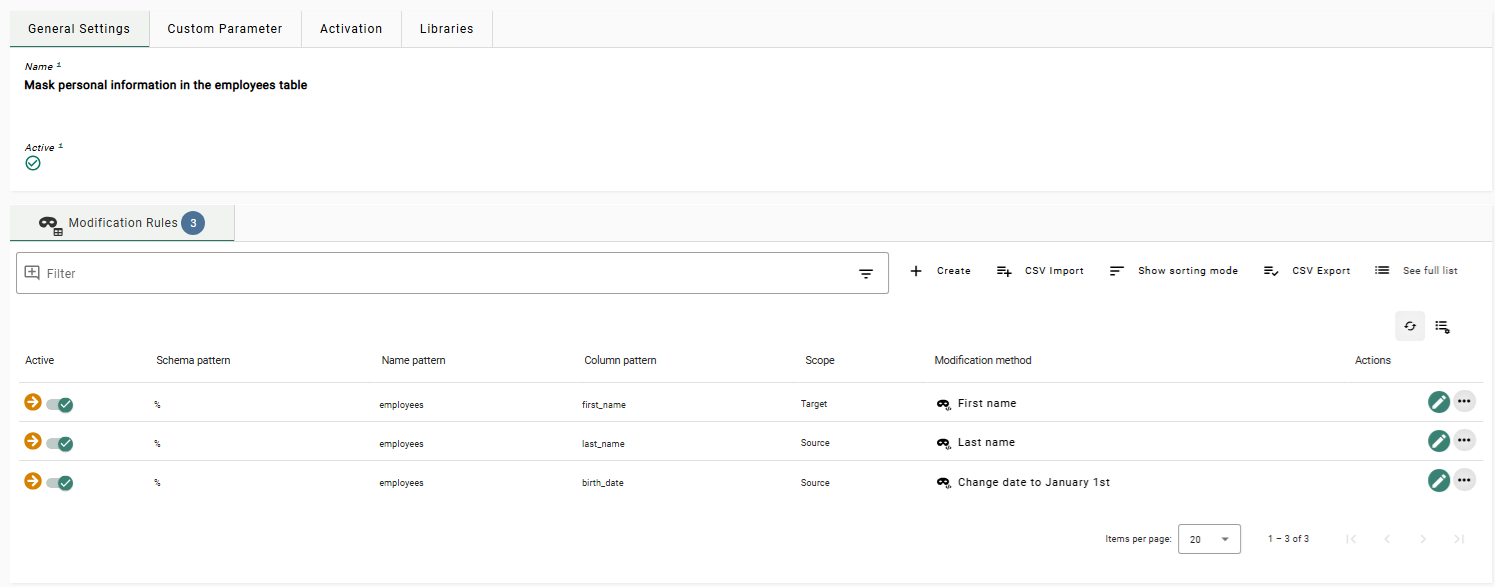Edit the First name rule with the pencil
Screen dimensions: 1495x587
[1439, 401]
